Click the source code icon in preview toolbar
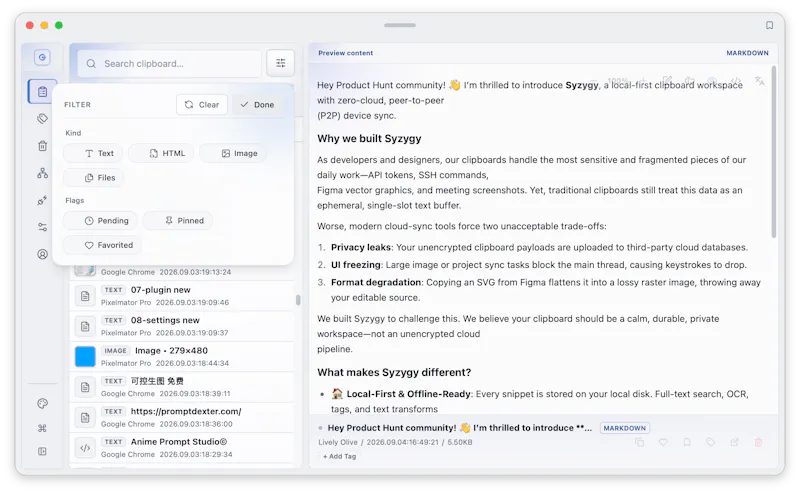The height and width of the screenshot is (493, 800). coord(736,81)
